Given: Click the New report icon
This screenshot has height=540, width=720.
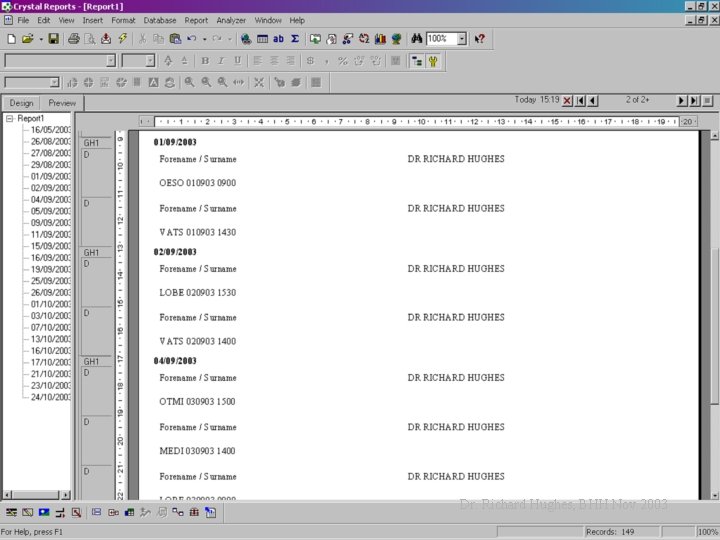Looking at the screenshot, I should [11, 39].
